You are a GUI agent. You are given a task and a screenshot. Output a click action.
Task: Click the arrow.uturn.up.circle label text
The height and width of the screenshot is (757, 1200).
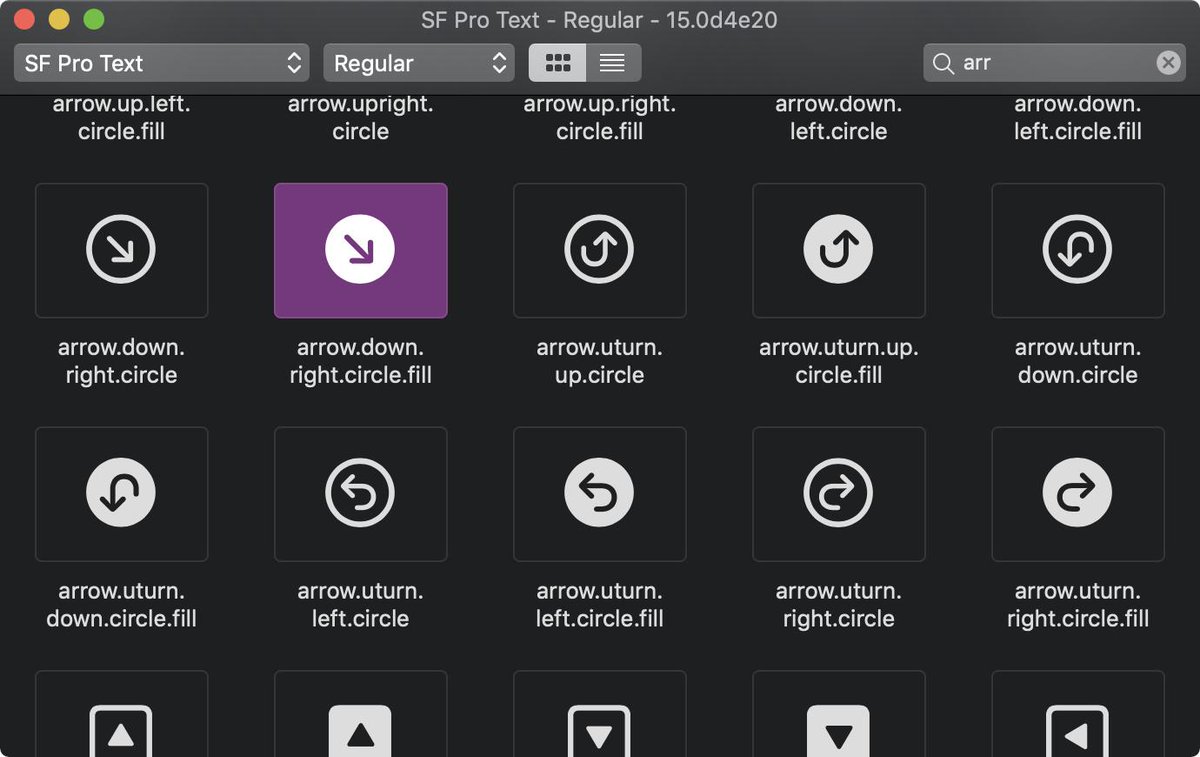(599, 362)
